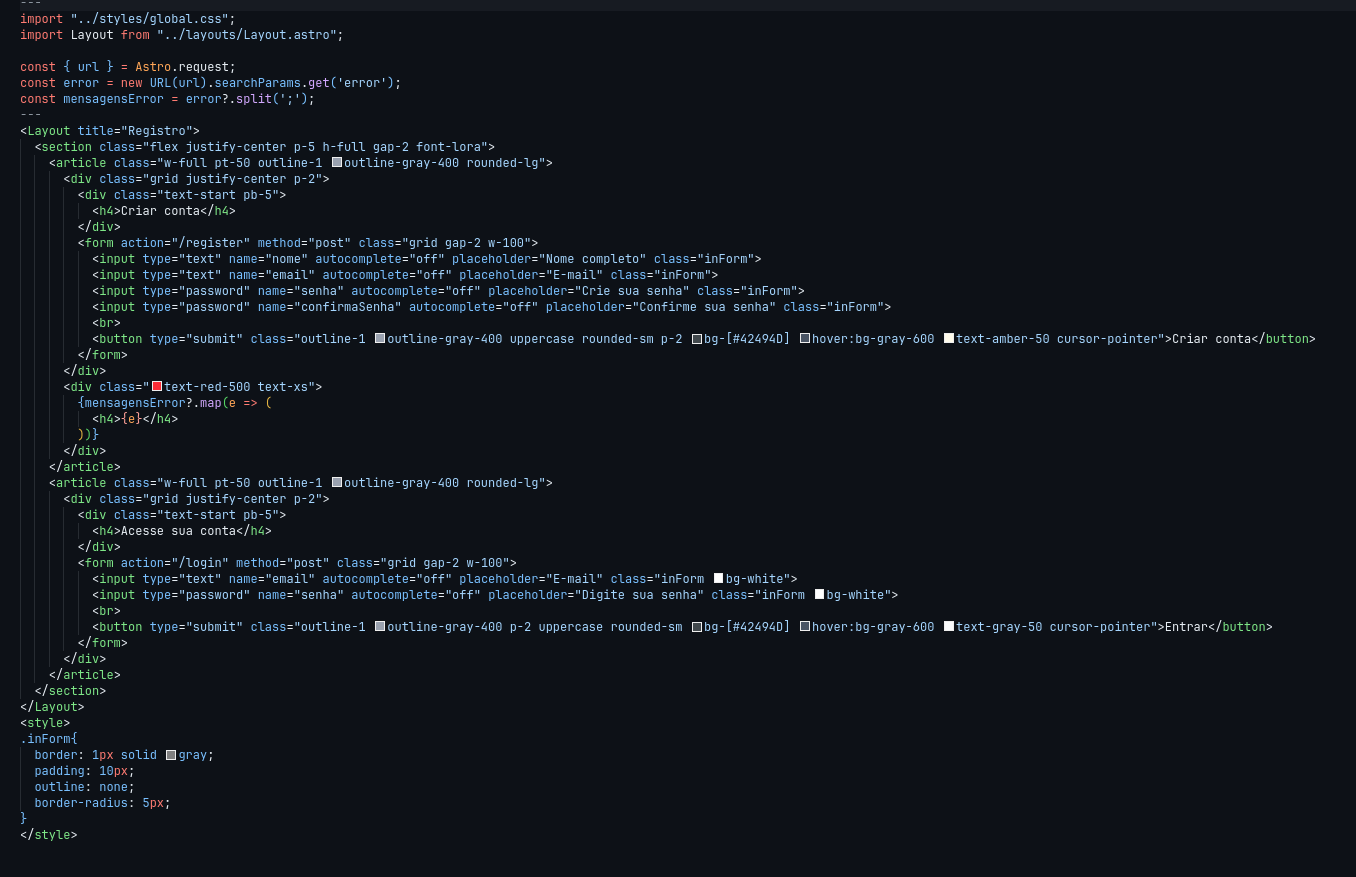The image size is (1356, 877).
Task: Click the Layout title "Registro" attribute value
Action: tap(162, 131)
